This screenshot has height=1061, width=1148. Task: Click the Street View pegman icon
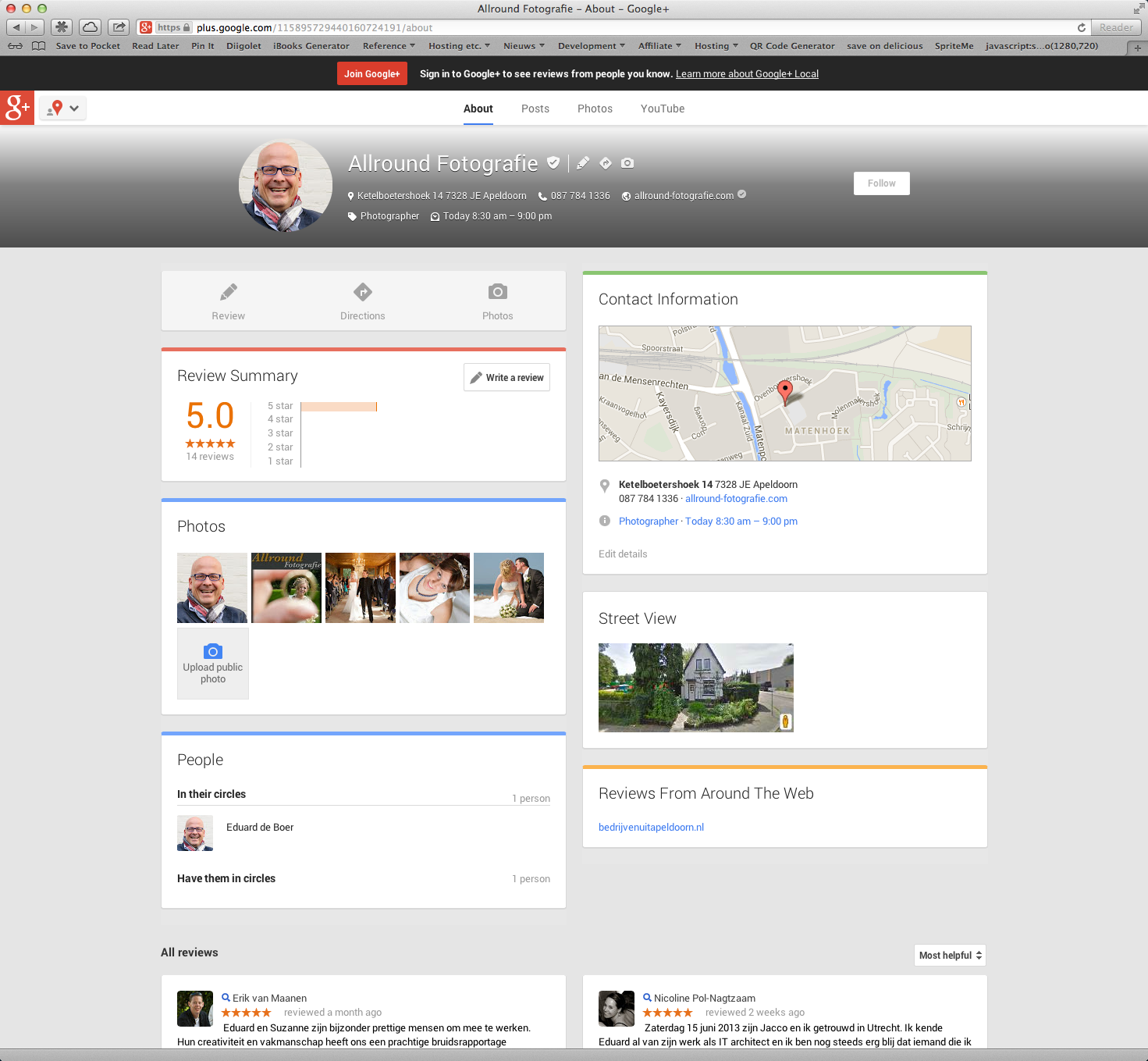[x=785, y=722]
